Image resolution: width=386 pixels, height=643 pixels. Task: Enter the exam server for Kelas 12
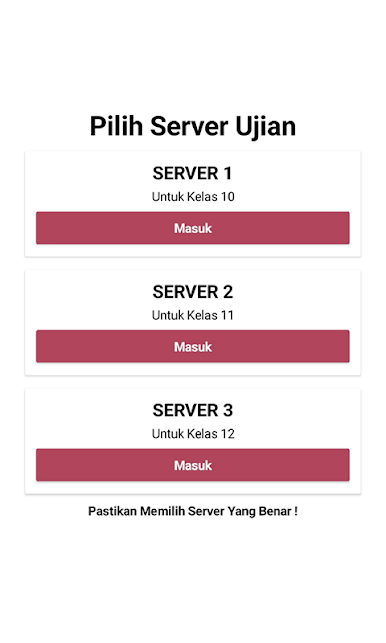click(193, 465)
